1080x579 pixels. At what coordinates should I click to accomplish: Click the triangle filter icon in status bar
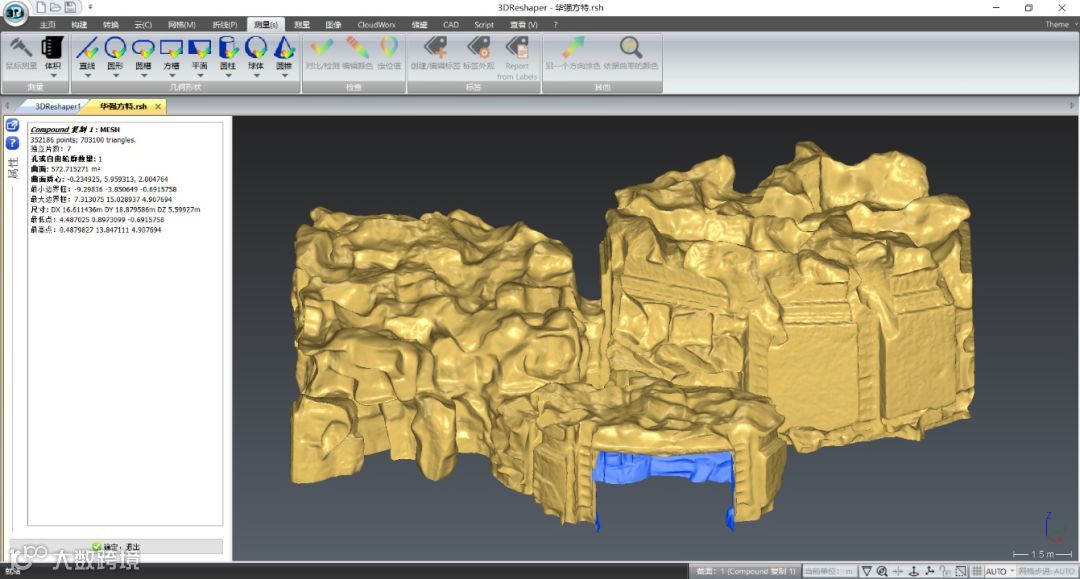[866, 571]
